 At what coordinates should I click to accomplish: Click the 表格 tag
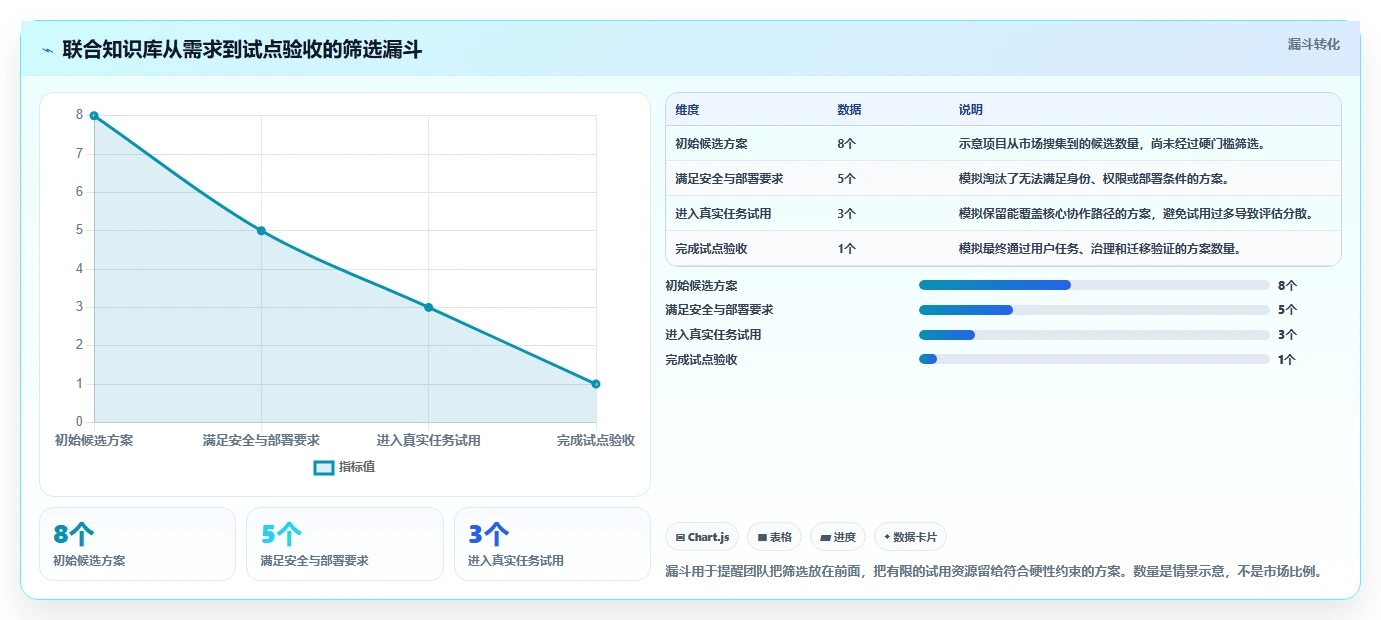[x=775, y=537]
